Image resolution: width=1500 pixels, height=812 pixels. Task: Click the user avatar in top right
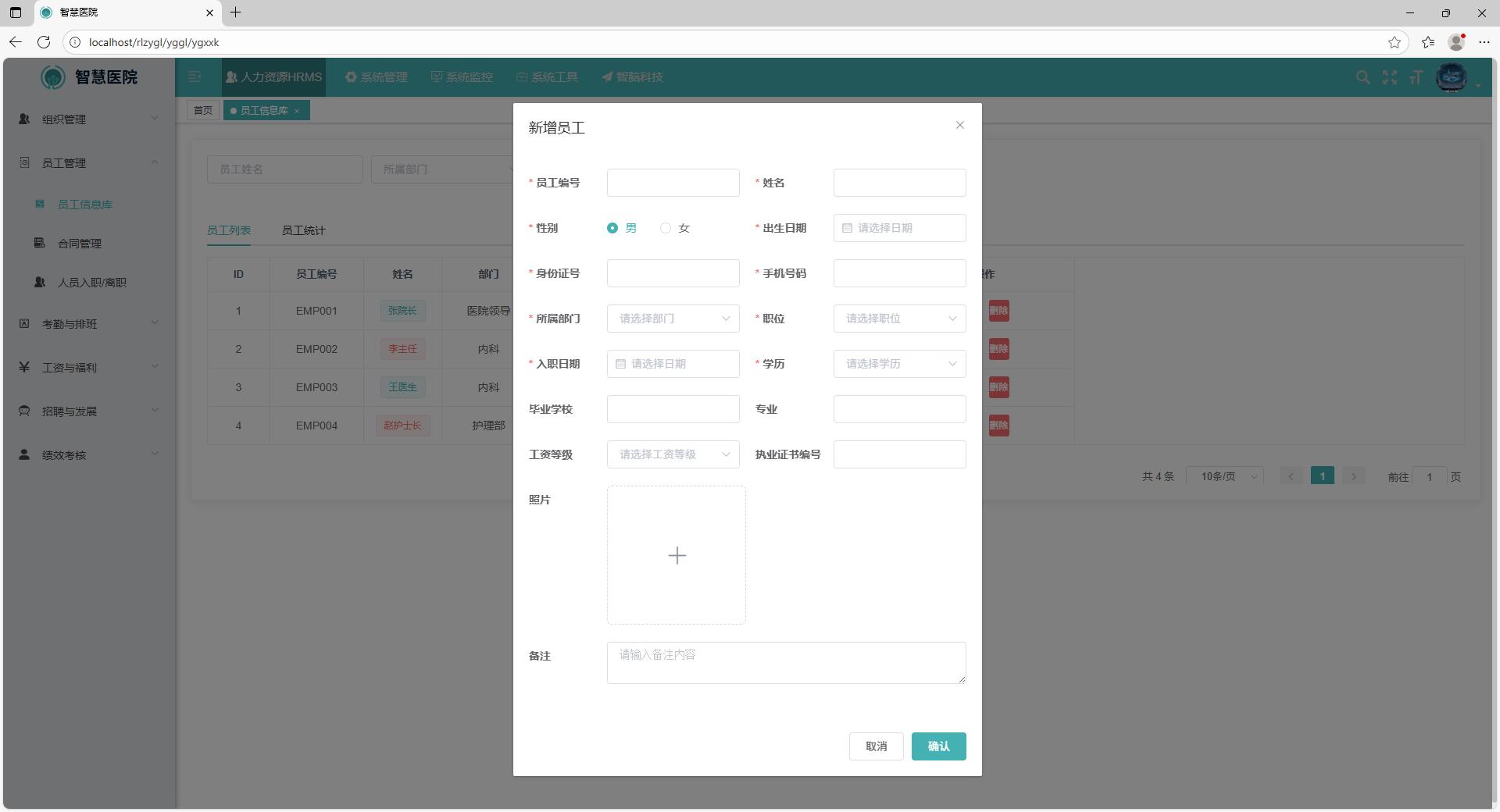[x=1452, y=77]
